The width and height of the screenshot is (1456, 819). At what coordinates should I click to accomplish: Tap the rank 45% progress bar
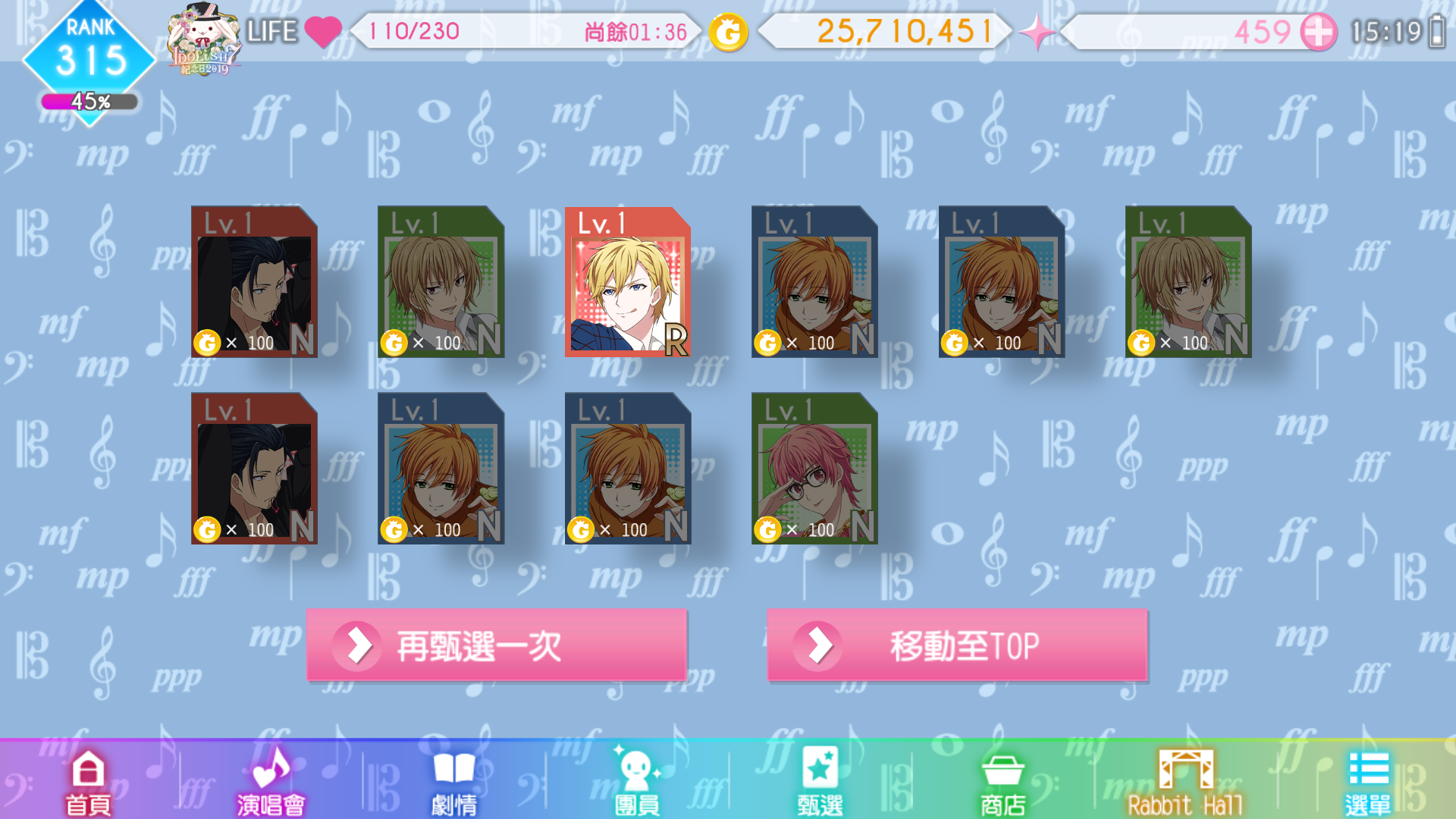pyautogui.click(x=89, y=102)
